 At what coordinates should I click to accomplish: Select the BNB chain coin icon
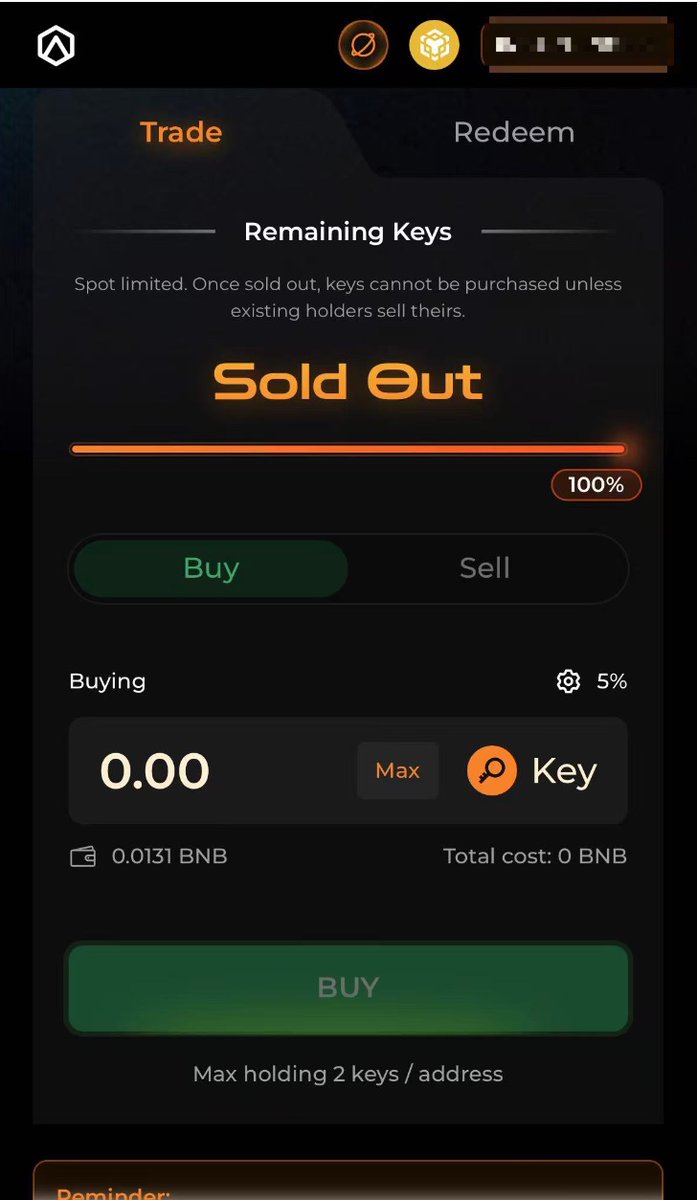point(434,45)
